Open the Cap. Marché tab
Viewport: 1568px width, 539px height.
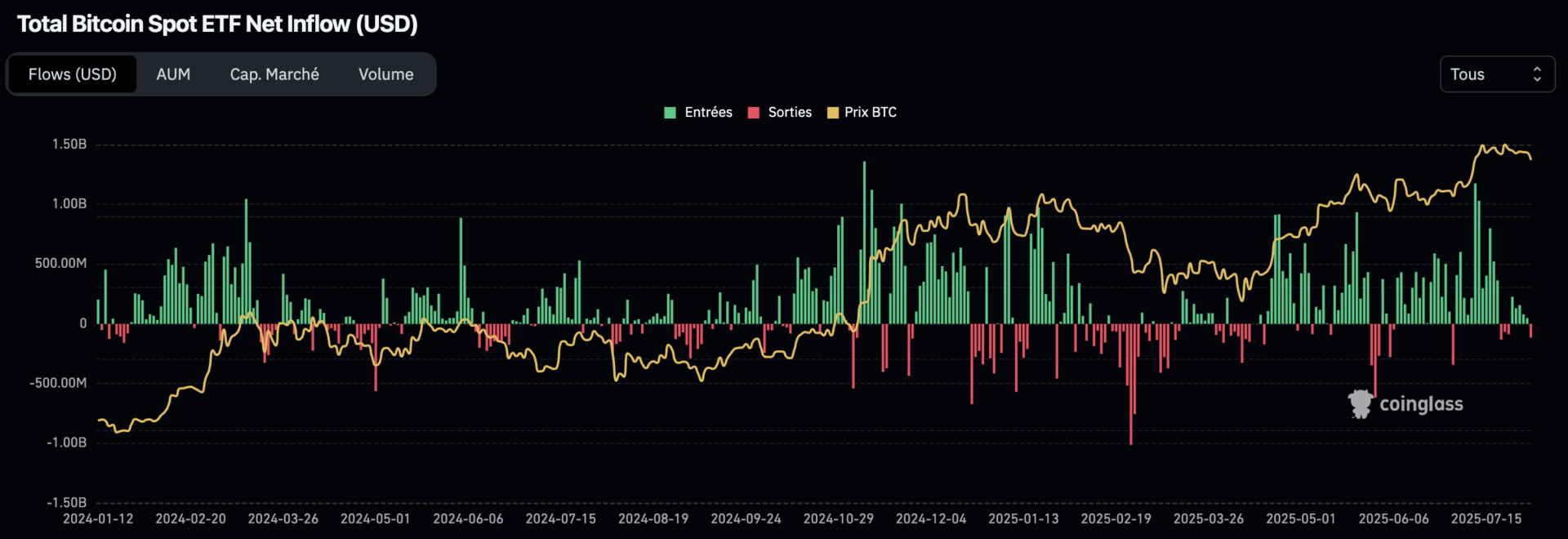point(274,74)
